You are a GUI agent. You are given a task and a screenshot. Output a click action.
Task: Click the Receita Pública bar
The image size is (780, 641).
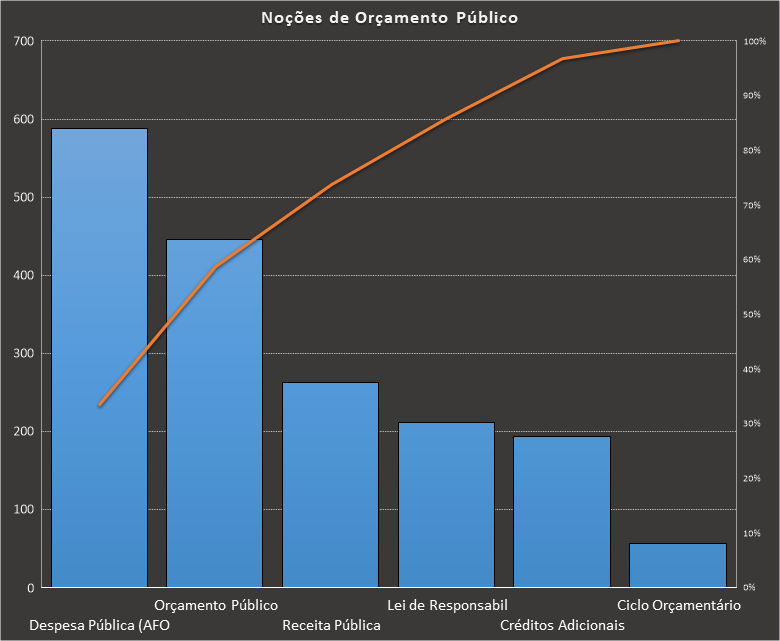point(330,484)
